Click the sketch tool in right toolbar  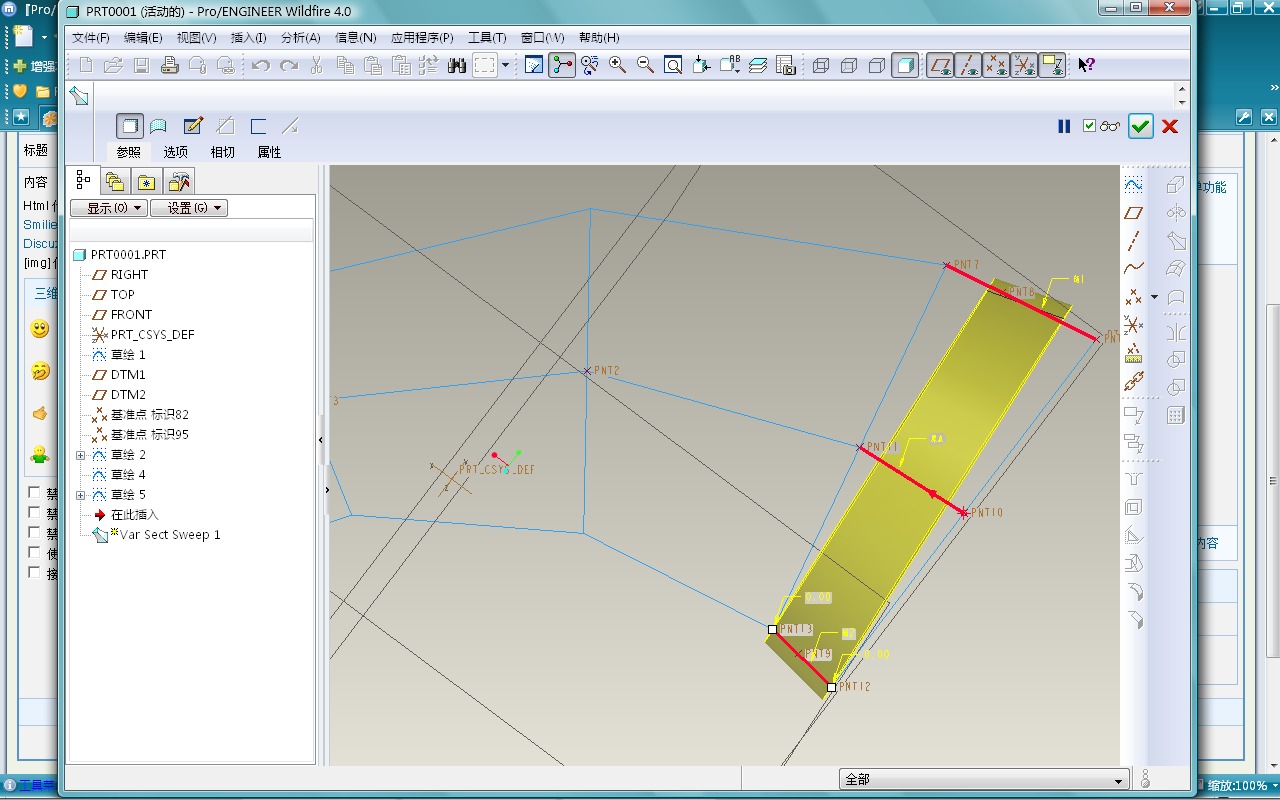[1133, 185]
